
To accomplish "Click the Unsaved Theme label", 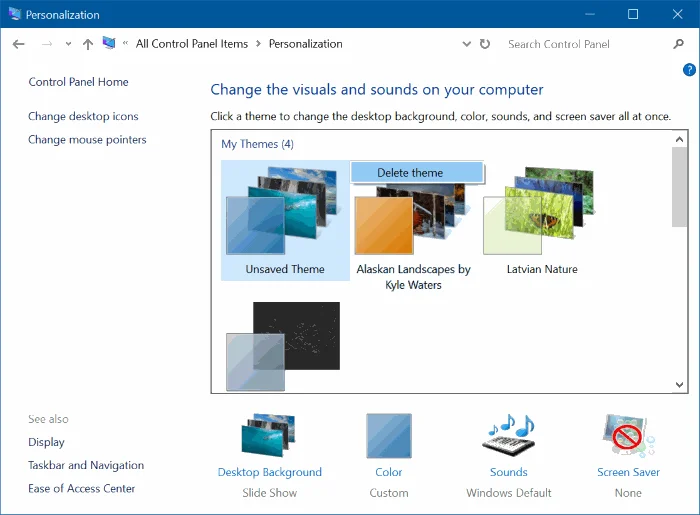I will 285,269.
